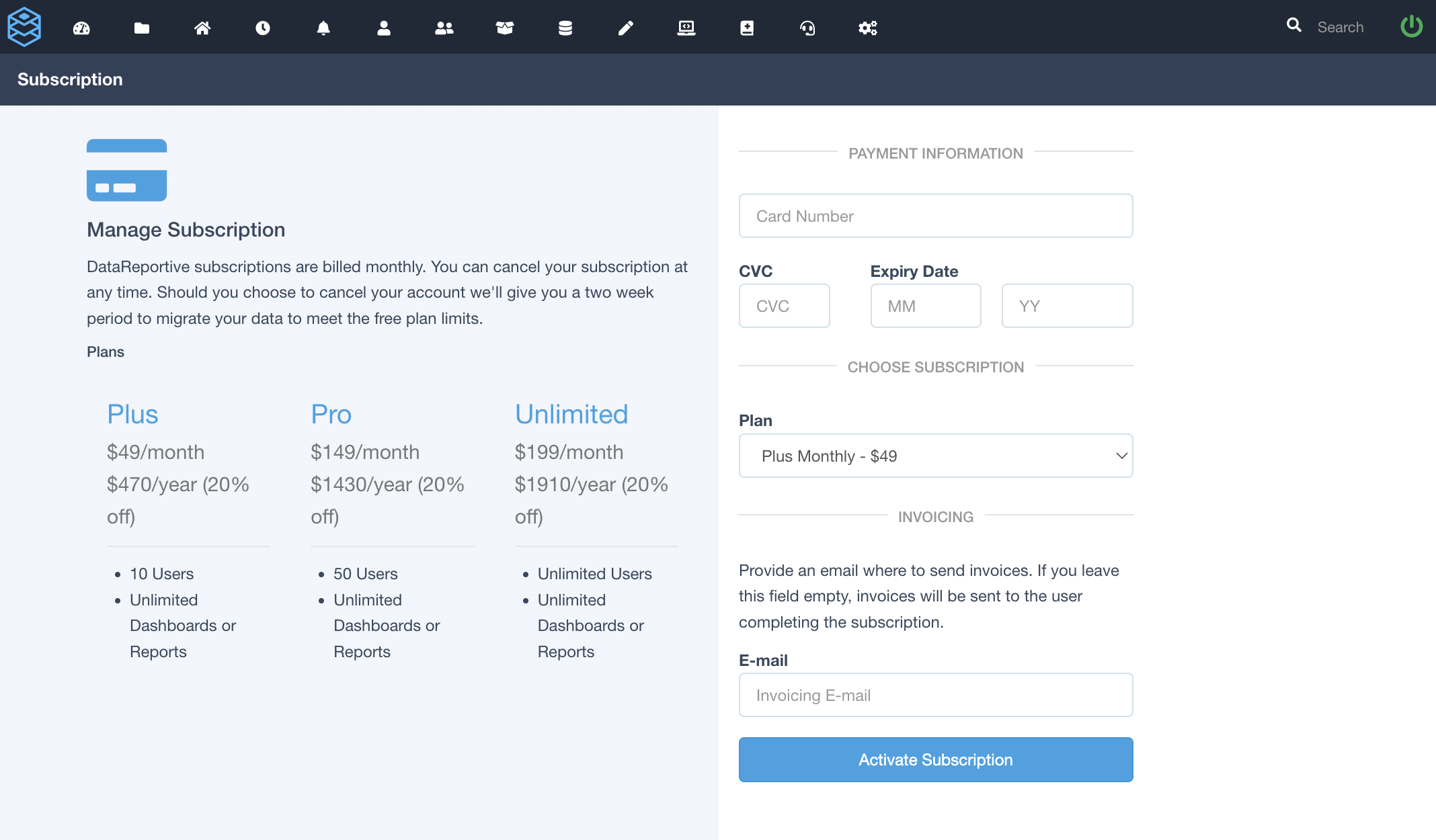
Task: Click the "Unlimited Users" list item
Action: click(x=594, y=573)
